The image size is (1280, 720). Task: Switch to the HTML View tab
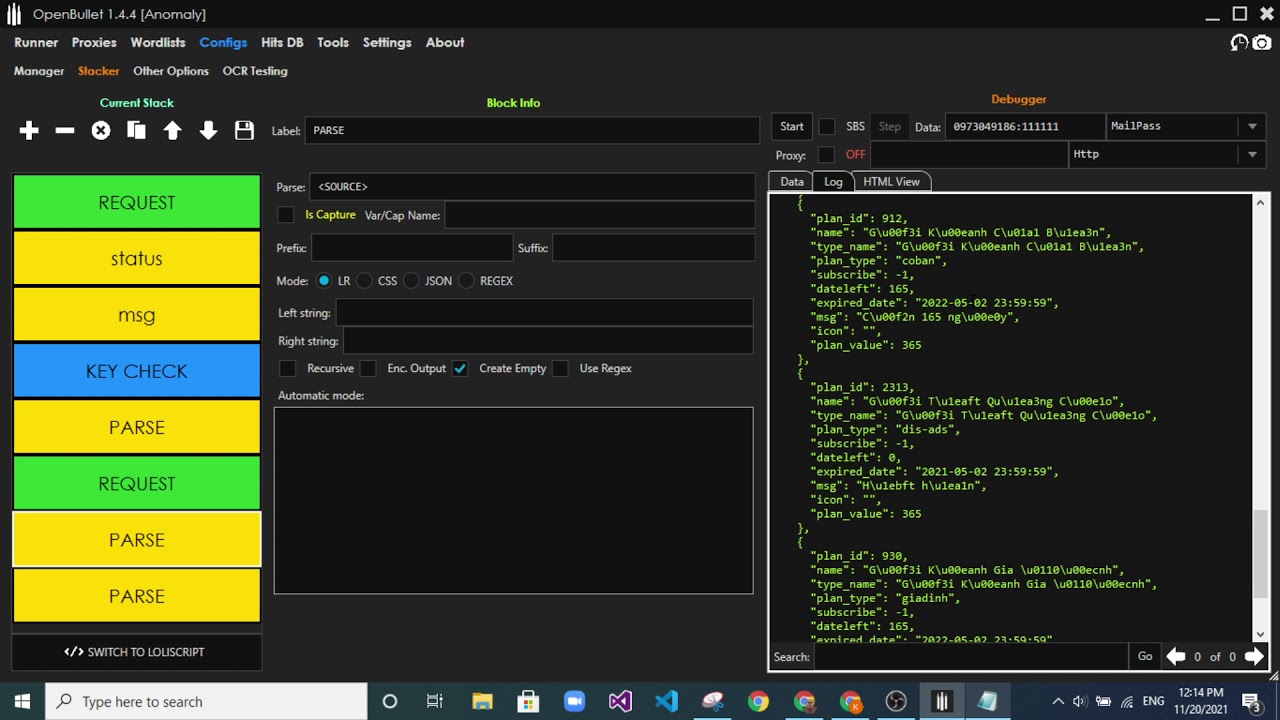(891, 181)
